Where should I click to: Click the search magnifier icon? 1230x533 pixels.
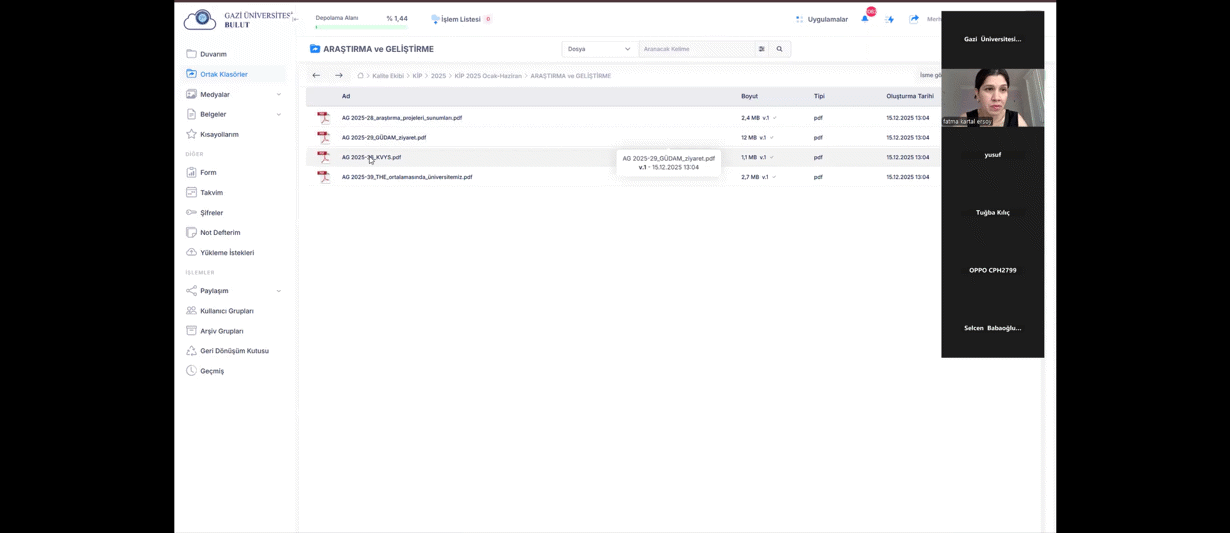click(780, 49)
